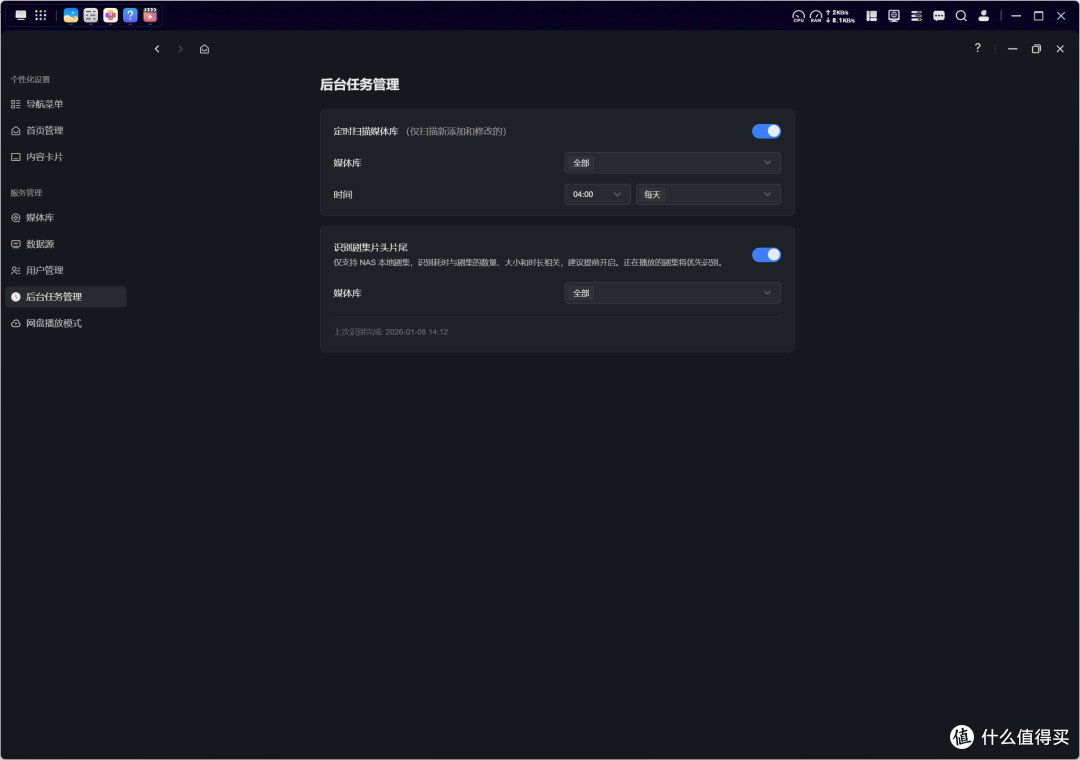
Task: Return home via the house icon
Action: (205, 49)
